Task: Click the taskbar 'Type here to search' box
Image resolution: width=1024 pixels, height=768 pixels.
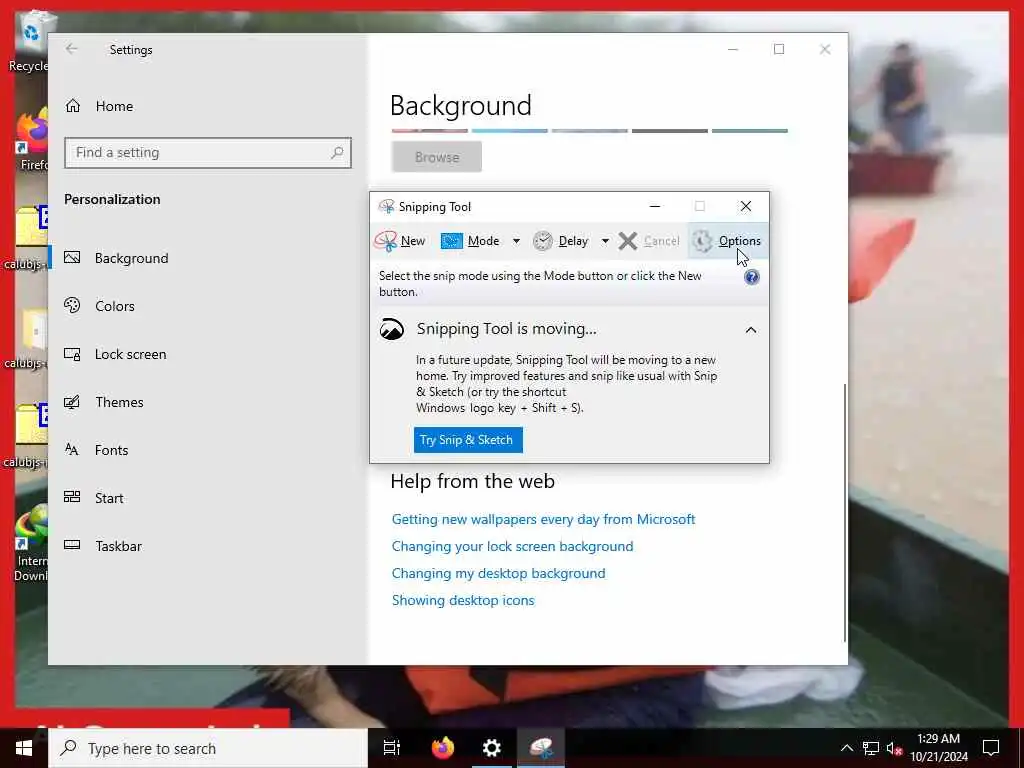Action: (208, 748)
